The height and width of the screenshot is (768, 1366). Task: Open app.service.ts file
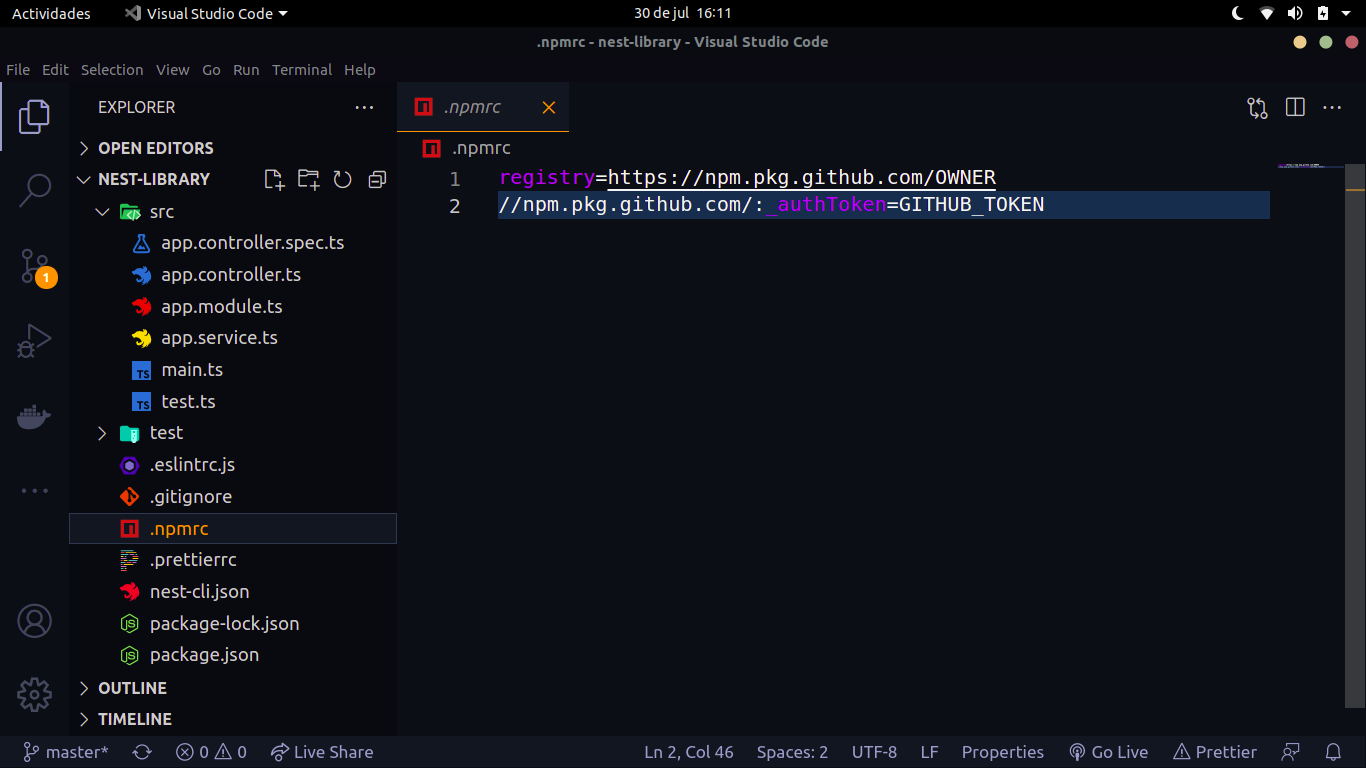click(233, 338)
